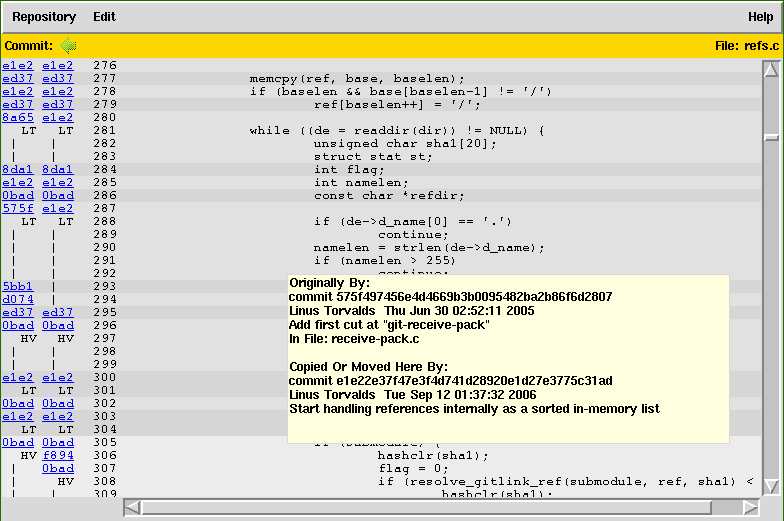This screenshot has height=521, width=784.
Task: Open first-column commit ed37 on line 295
Action: tap(18, 312)
